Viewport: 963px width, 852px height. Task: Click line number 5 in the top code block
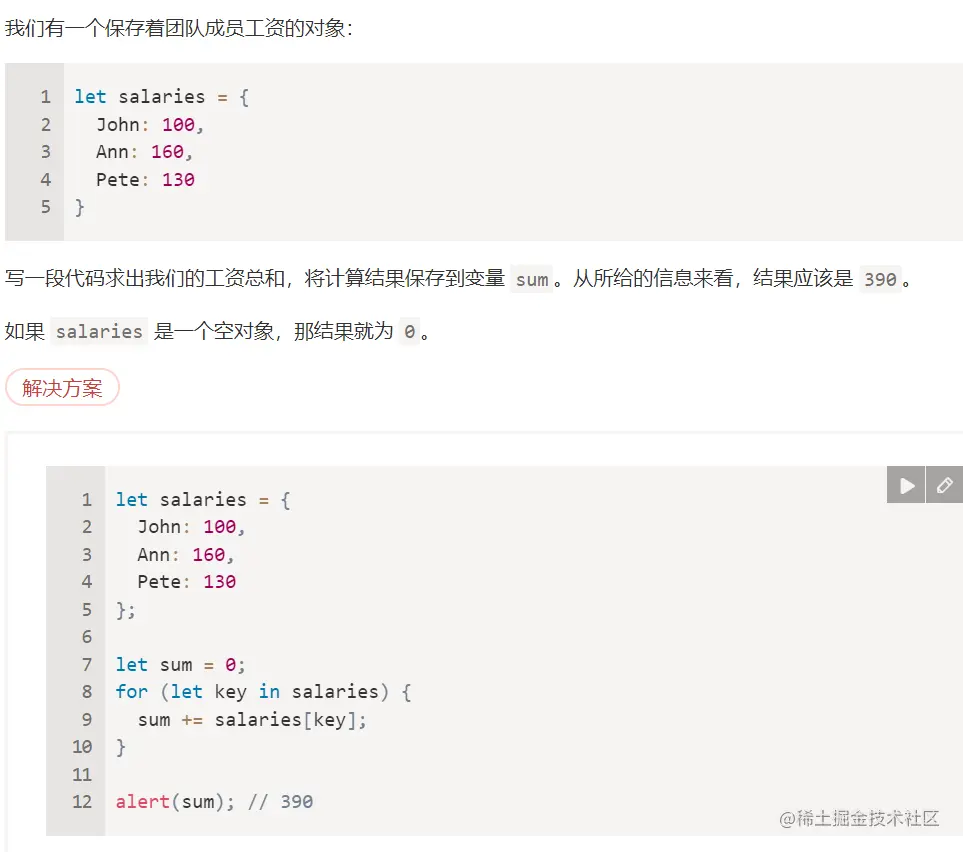pyautogui.click(x=45, y=207)
